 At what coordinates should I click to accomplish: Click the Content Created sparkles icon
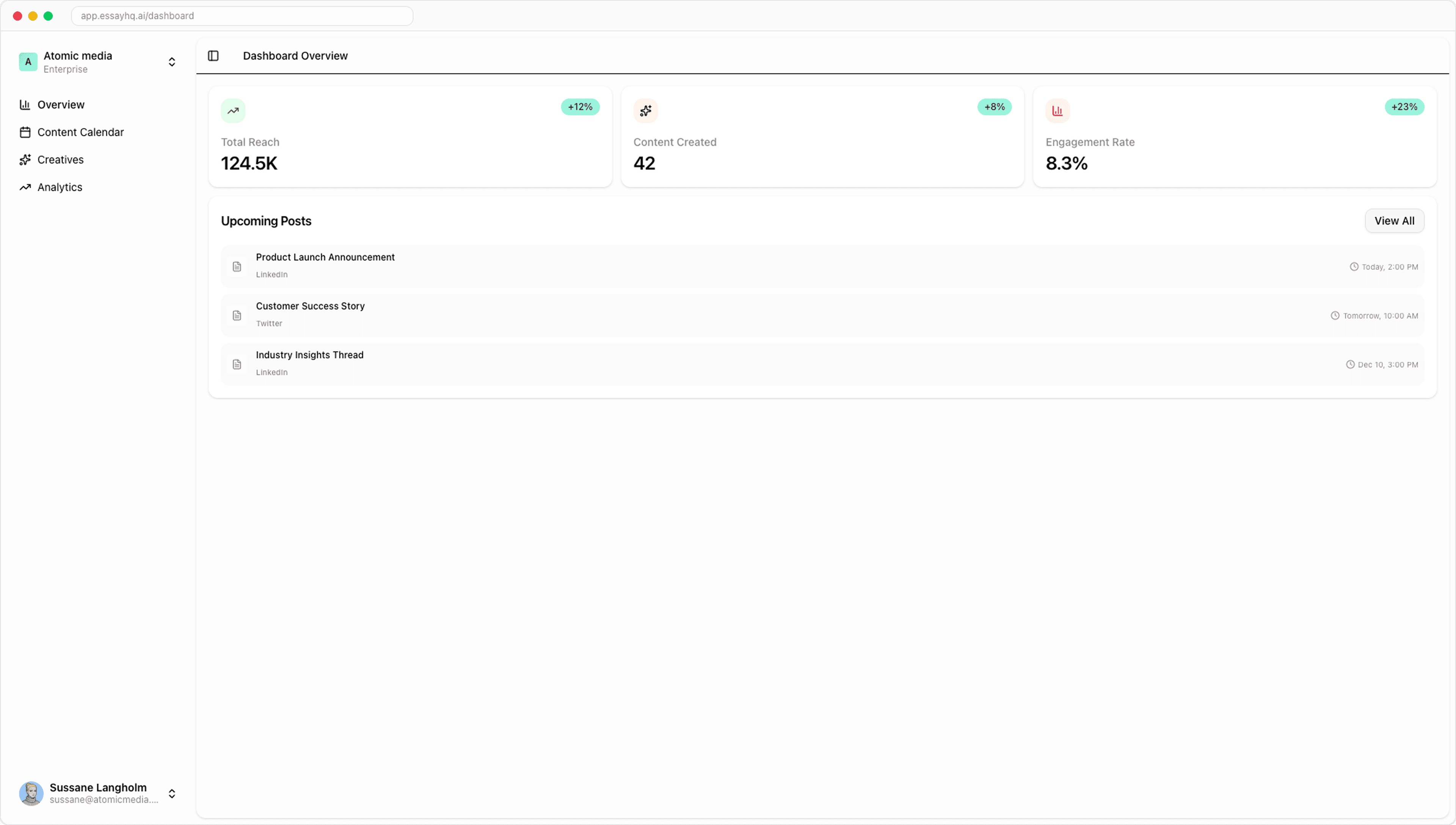click(x=646, y=111)
